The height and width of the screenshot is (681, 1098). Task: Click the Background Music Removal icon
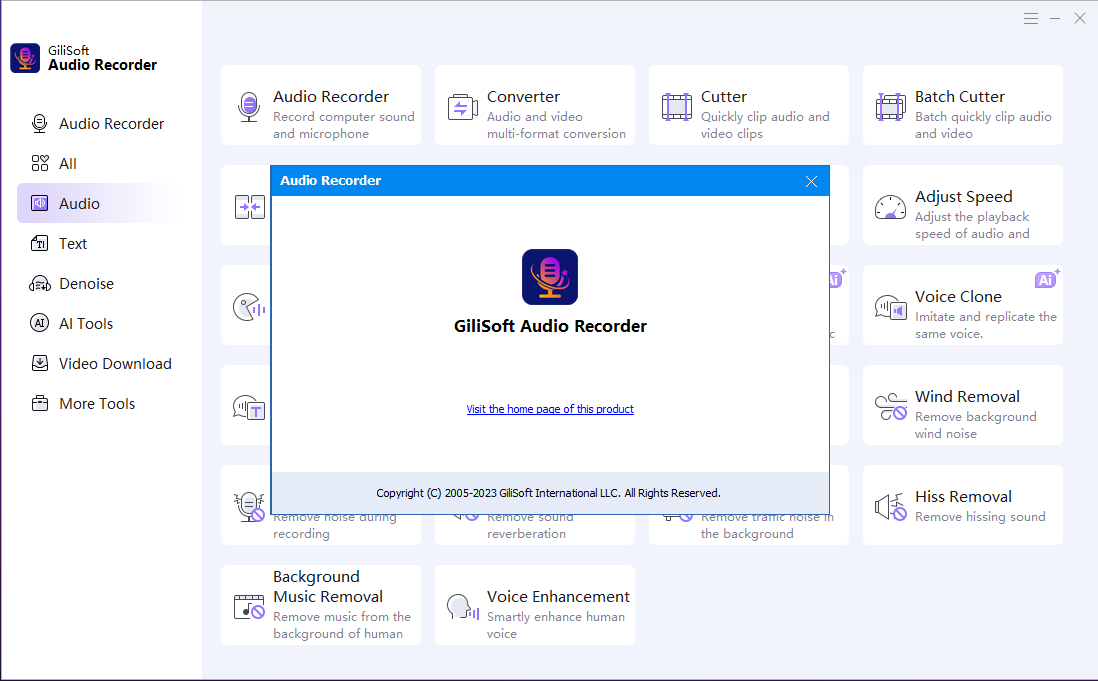tap(249, 606)
